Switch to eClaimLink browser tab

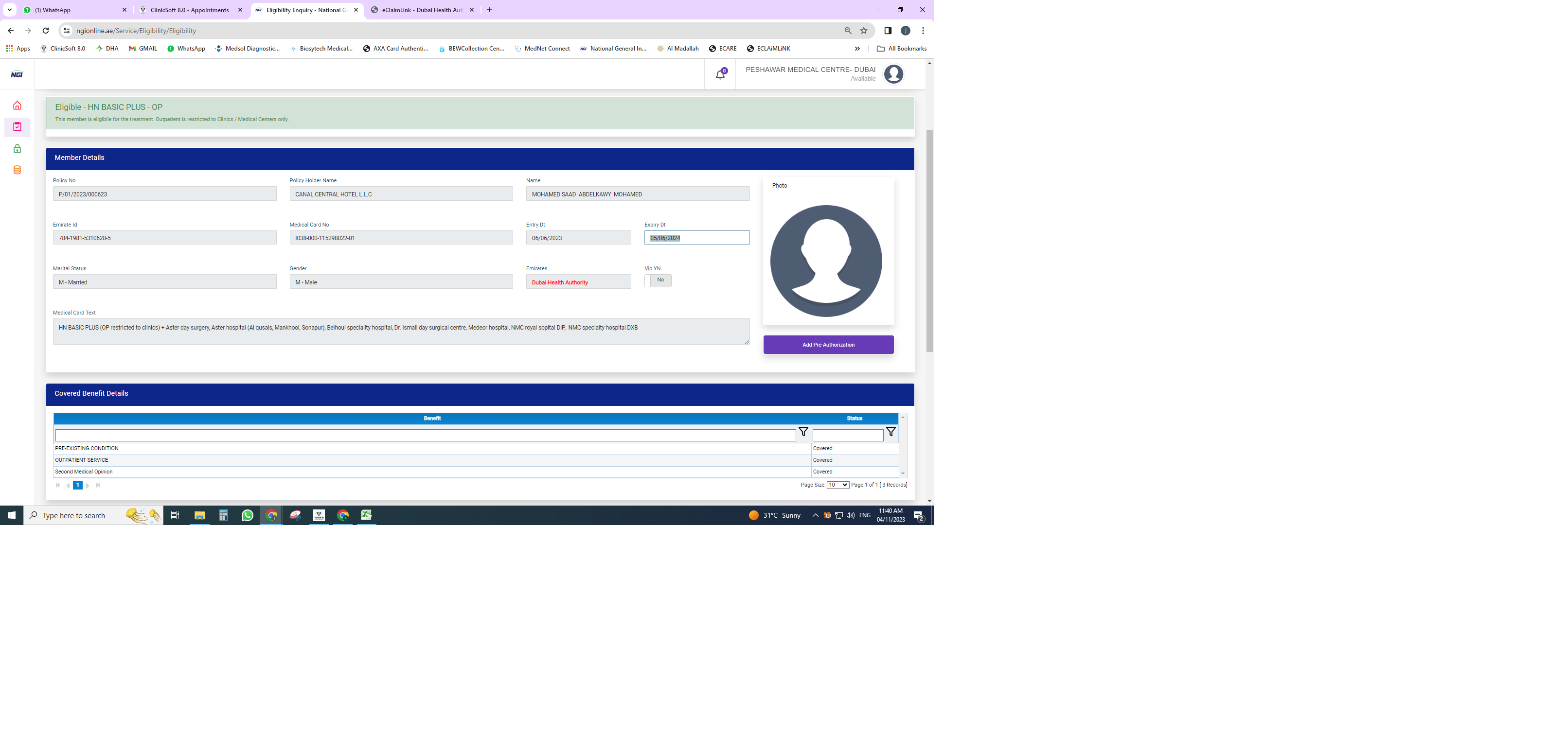pos(422,10)
